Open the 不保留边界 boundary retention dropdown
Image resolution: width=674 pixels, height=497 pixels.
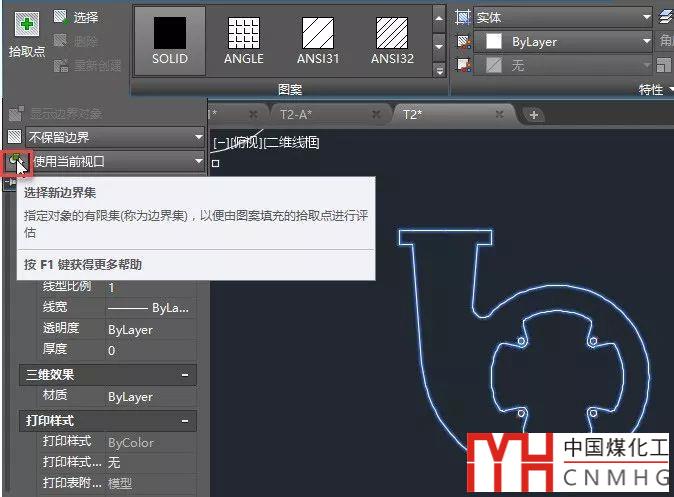(x=200, y=136)
